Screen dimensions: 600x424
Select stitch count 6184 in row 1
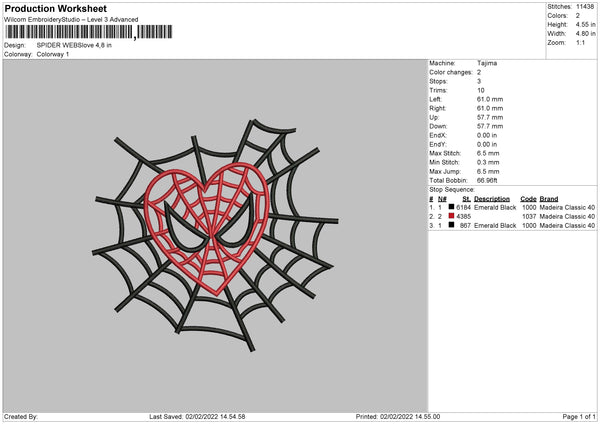point(463,207)
